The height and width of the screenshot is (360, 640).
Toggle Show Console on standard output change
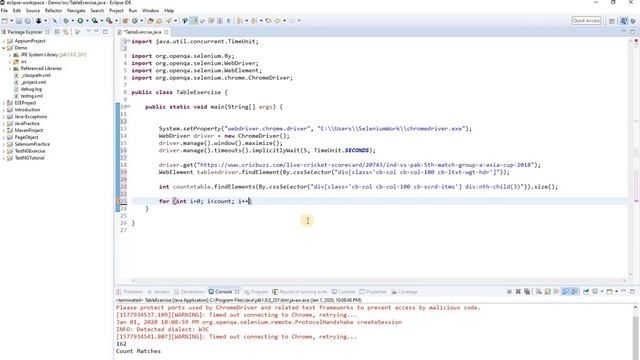[565, 291]
